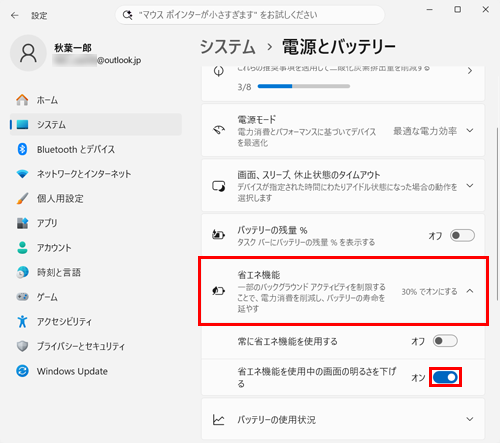Screen dimensions: 500x443
Task: Open 個人用設定 menu item
Action: tap(96, 198)
